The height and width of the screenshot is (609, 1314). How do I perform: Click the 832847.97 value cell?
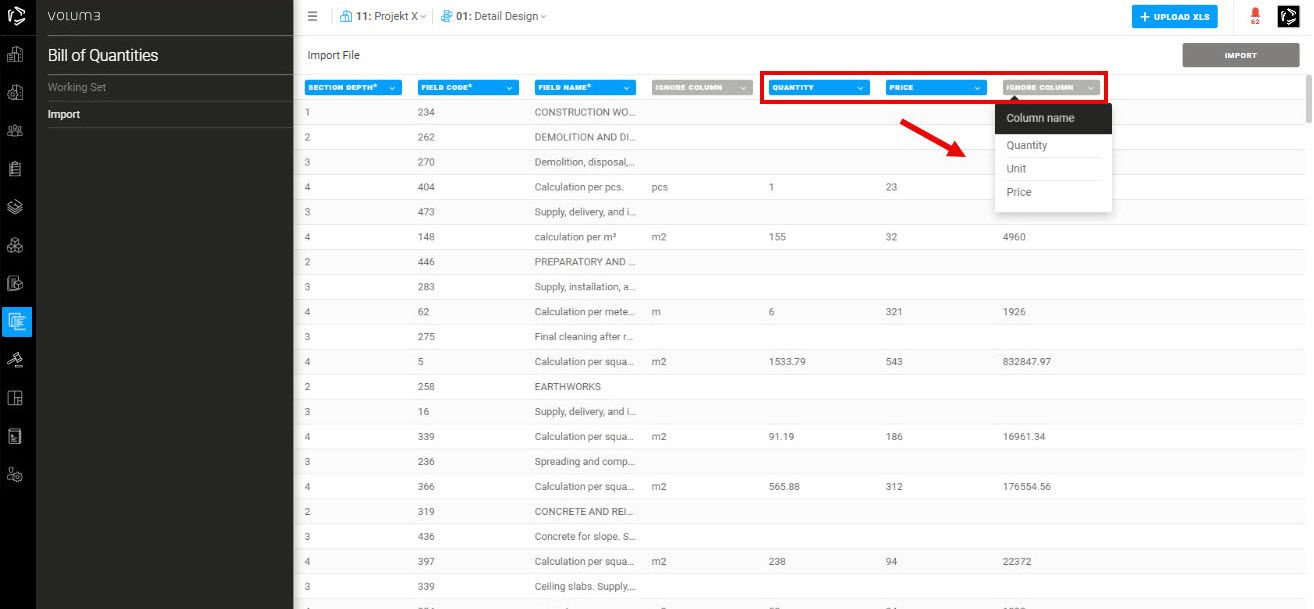[x=1026, y=362]
